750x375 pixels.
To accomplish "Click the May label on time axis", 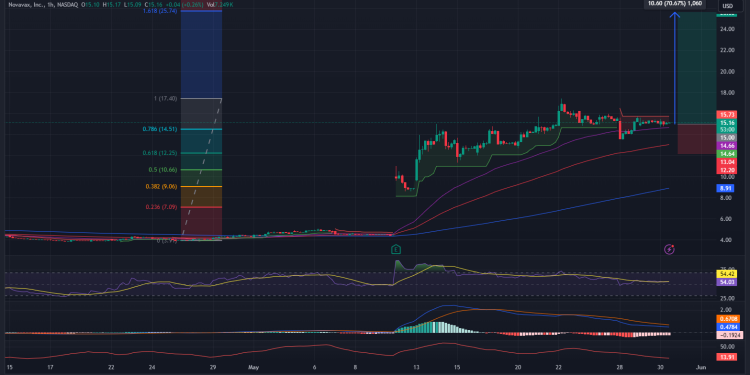I will [253, 368].
